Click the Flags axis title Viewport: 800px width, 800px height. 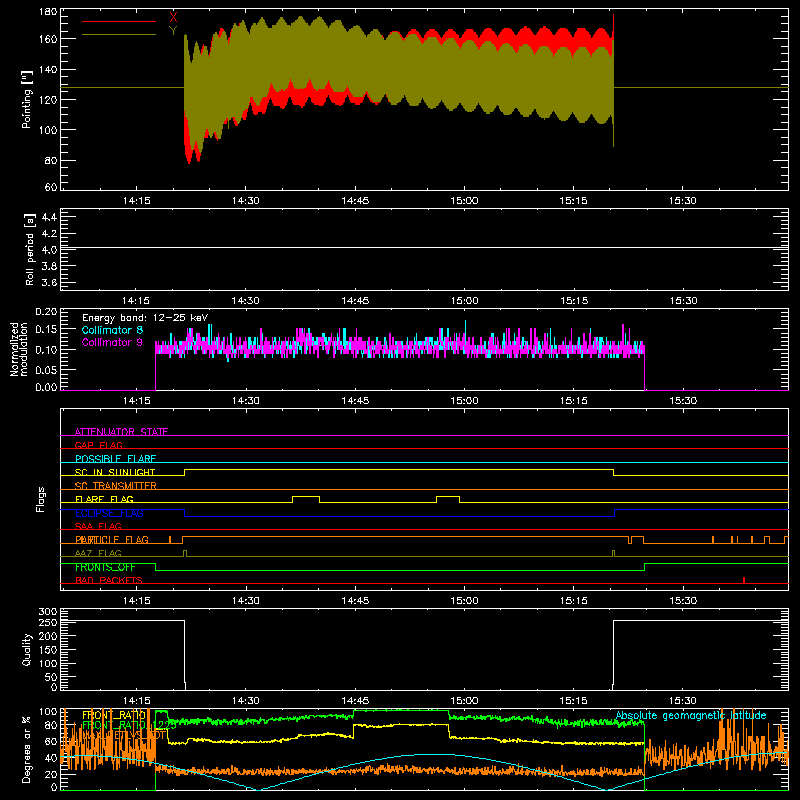(x=40, y=499)
